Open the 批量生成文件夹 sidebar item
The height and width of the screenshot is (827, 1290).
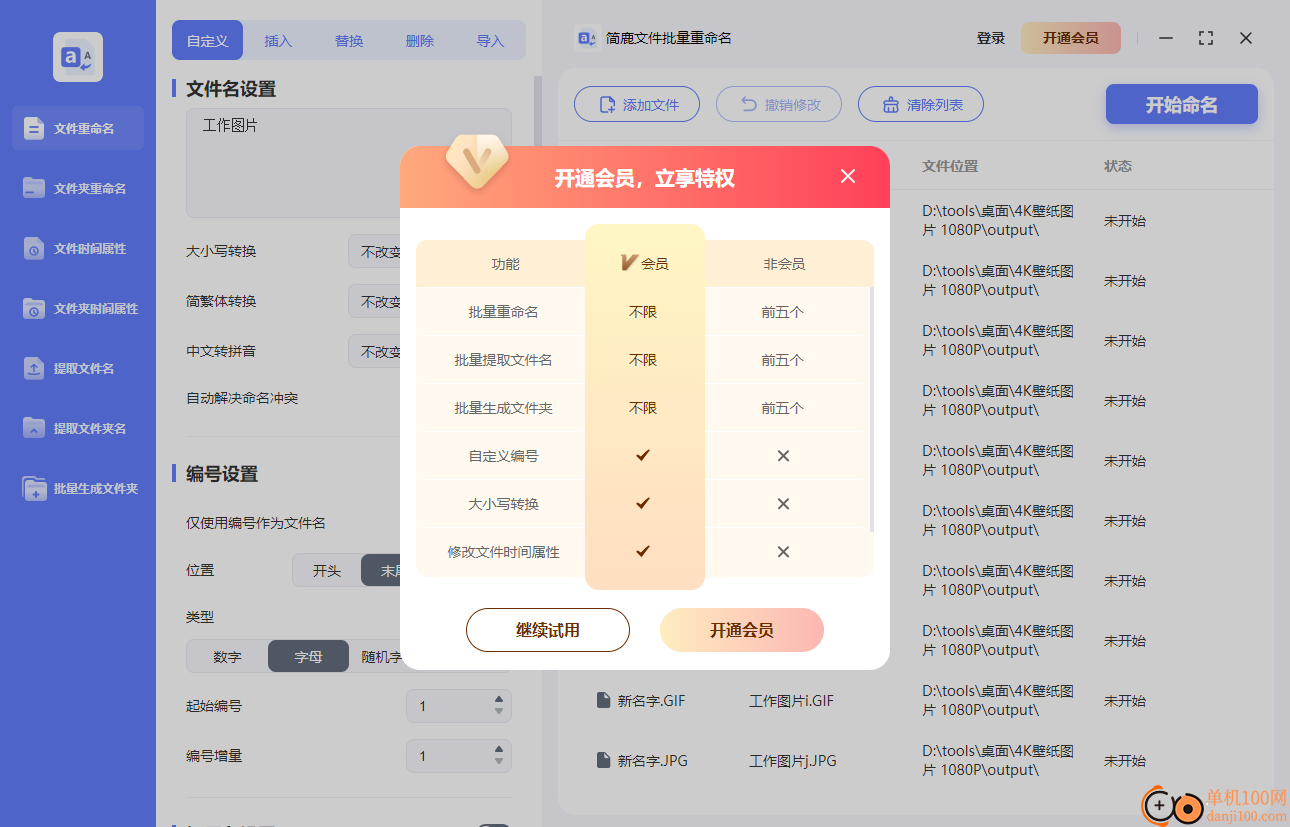coord(78,488)
